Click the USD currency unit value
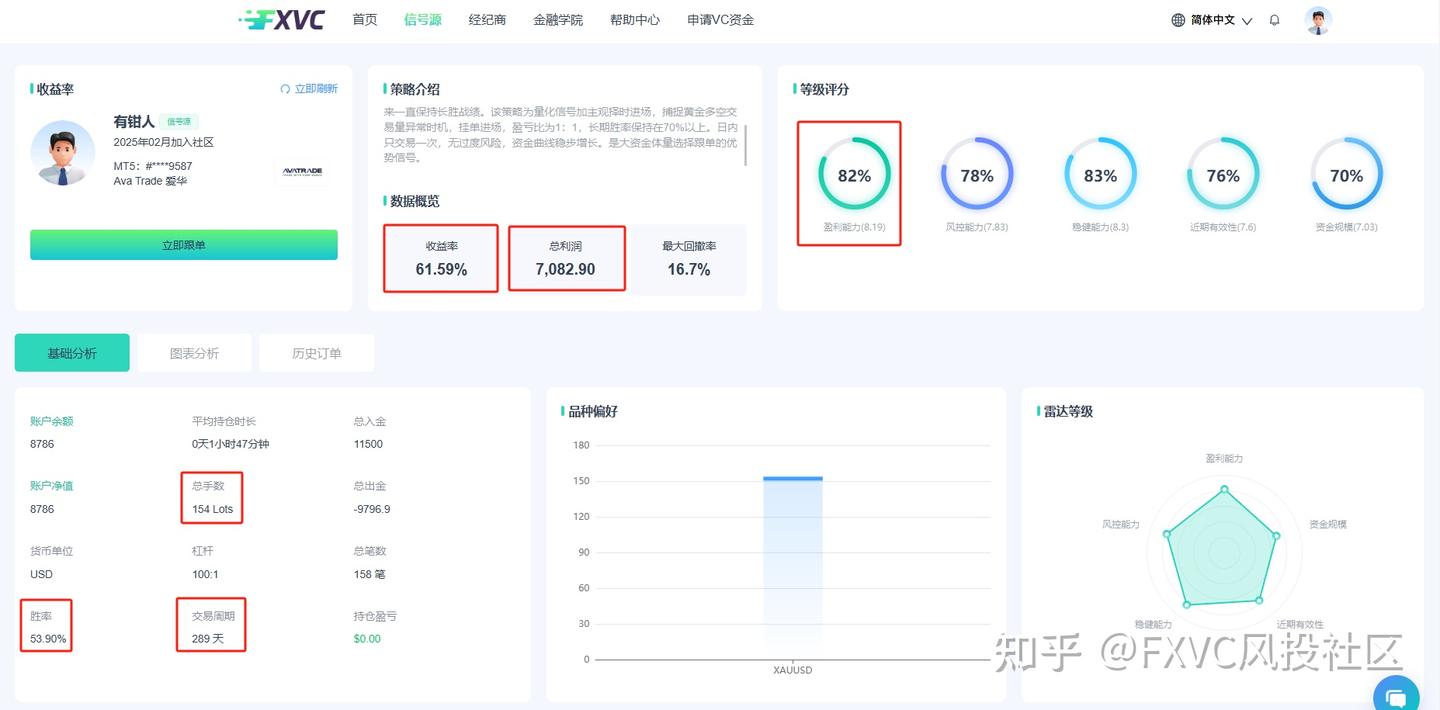Image resolution: width=1440 pixels, height=710 pixels. pyautogui.click(x=41, y=574)
